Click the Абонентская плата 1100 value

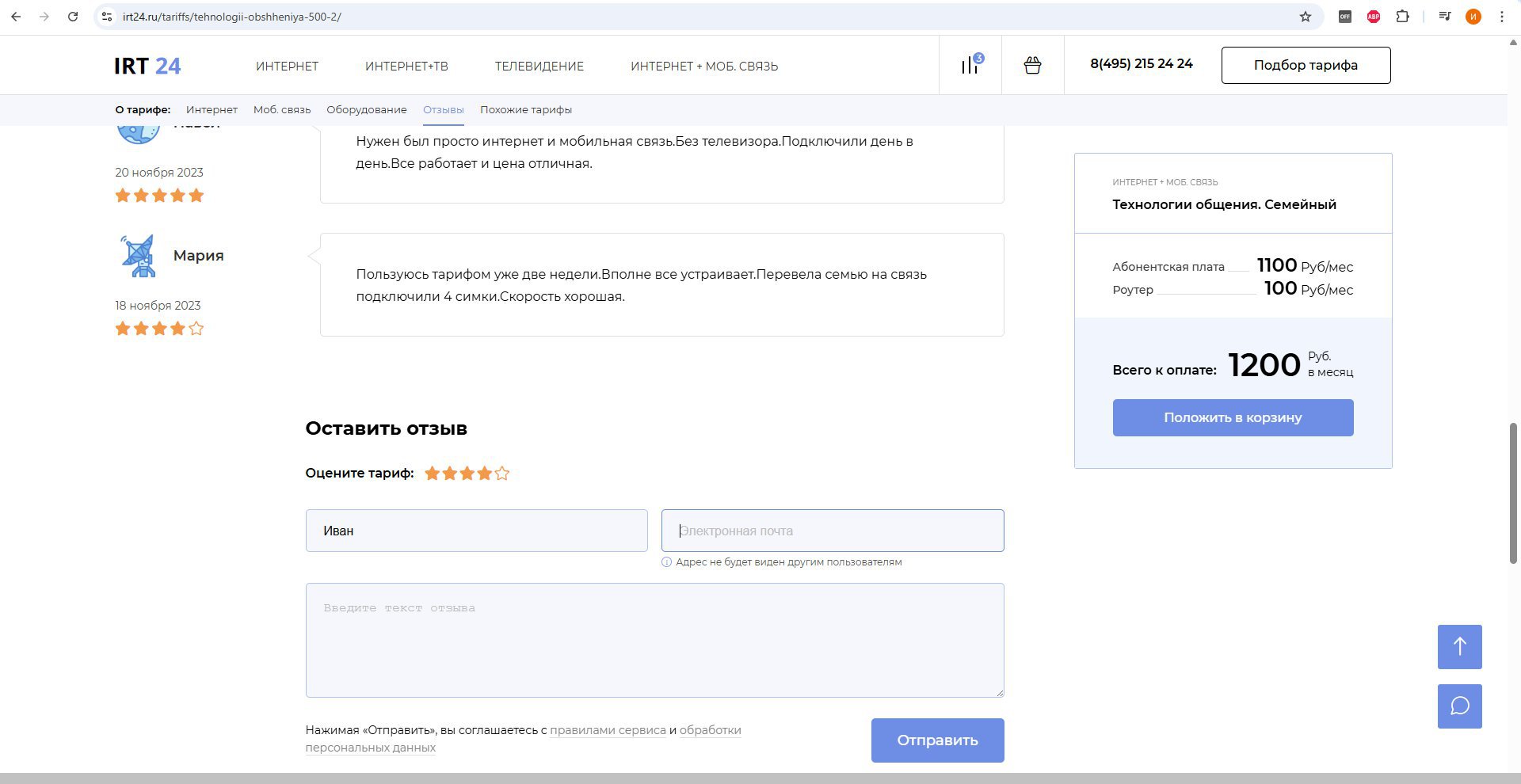tap(1277, 265)
